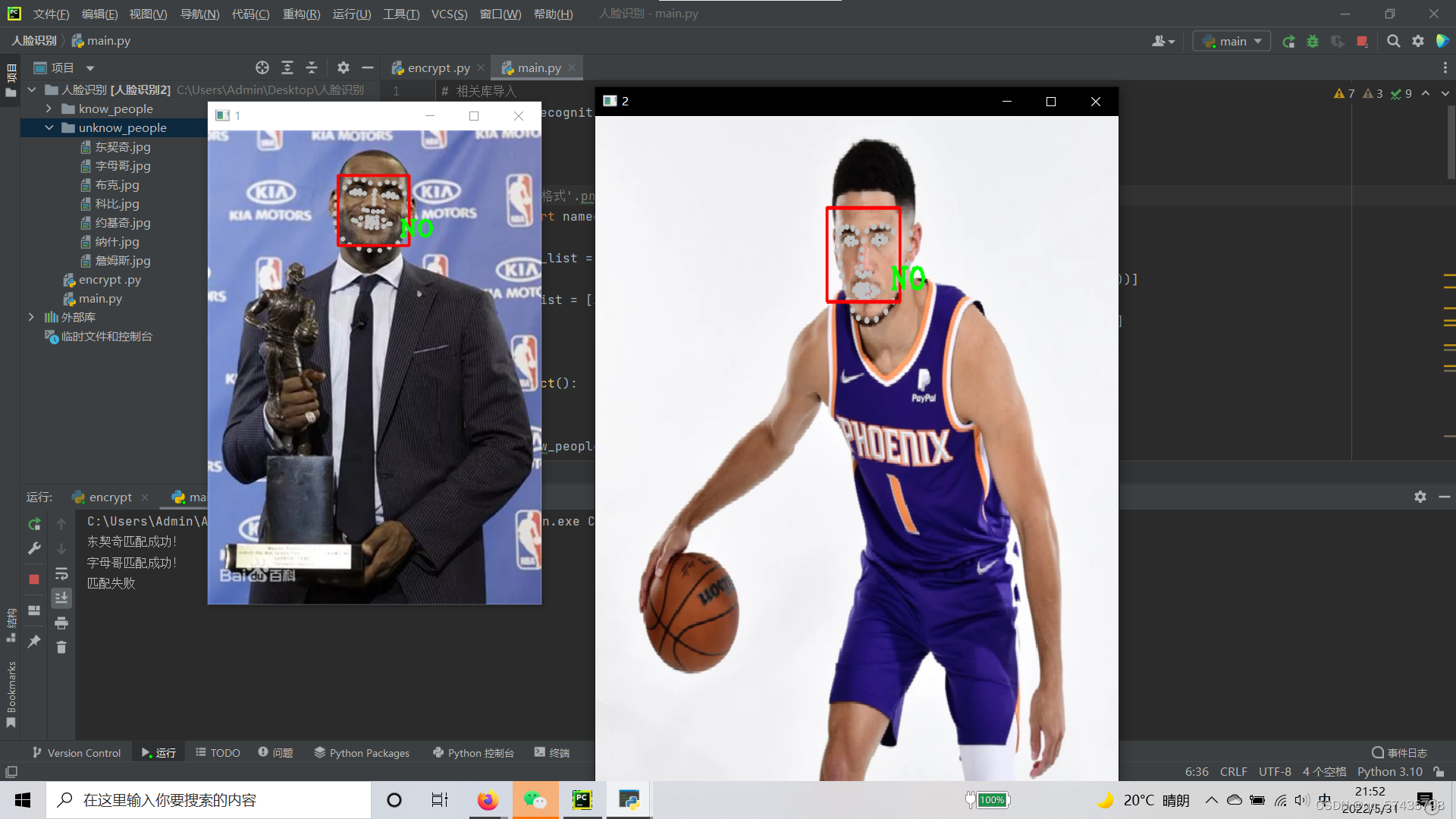Open TODO tool window
The image size is (1456, 819).
click(x=218, y=753)
